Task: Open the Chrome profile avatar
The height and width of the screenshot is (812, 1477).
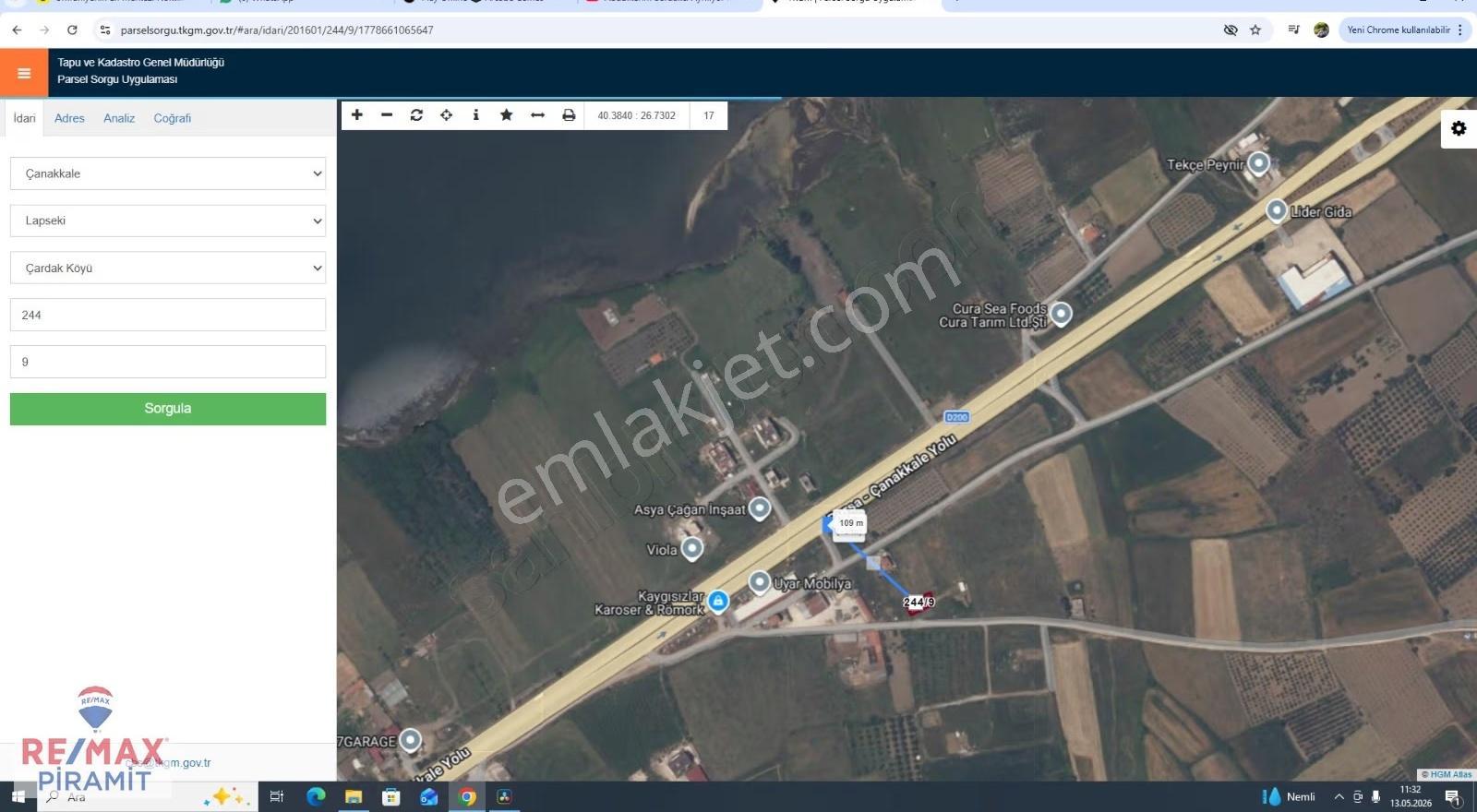Action: click(1321, 30)
